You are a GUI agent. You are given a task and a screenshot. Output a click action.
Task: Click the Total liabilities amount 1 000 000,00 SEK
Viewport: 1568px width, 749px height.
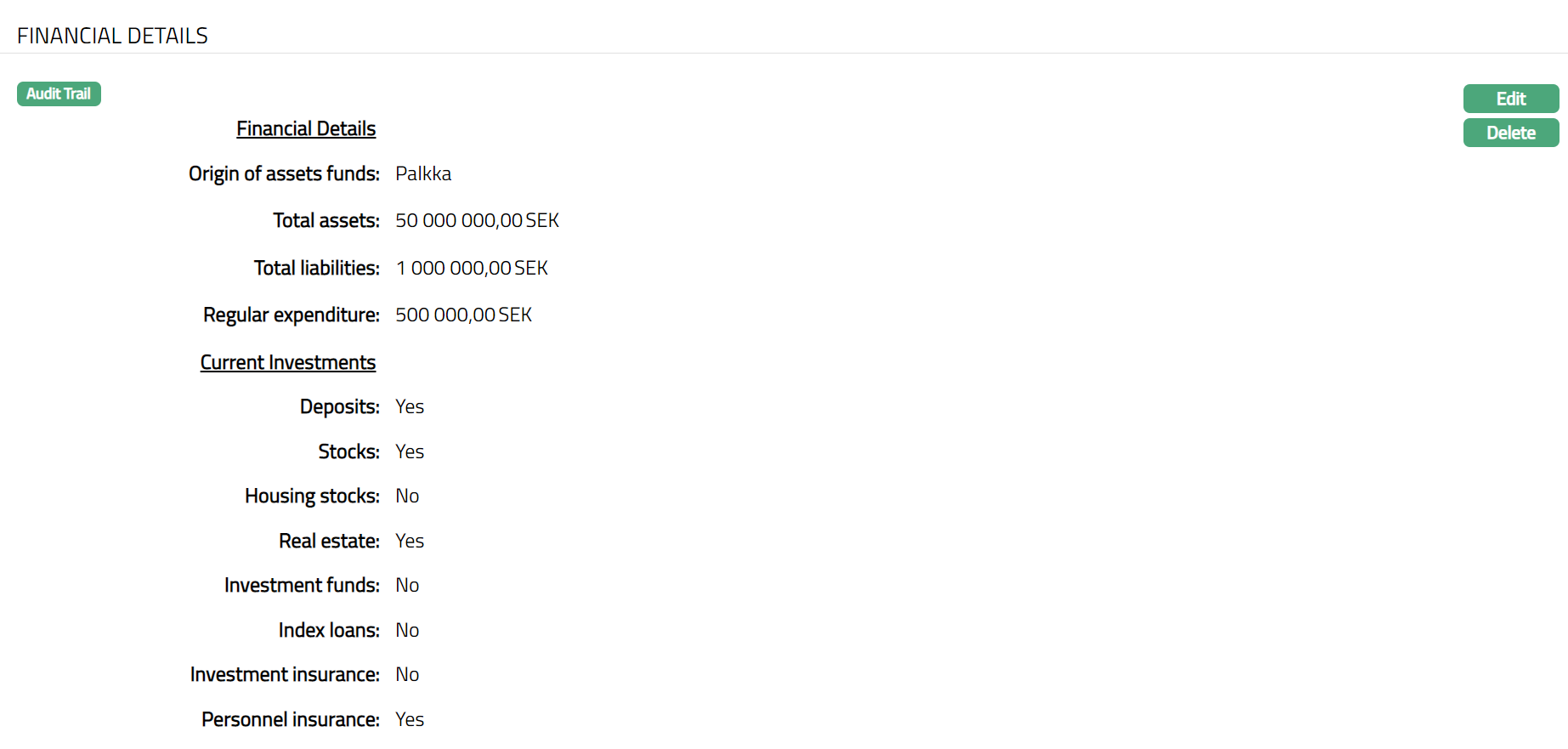(x=472, y=268)
